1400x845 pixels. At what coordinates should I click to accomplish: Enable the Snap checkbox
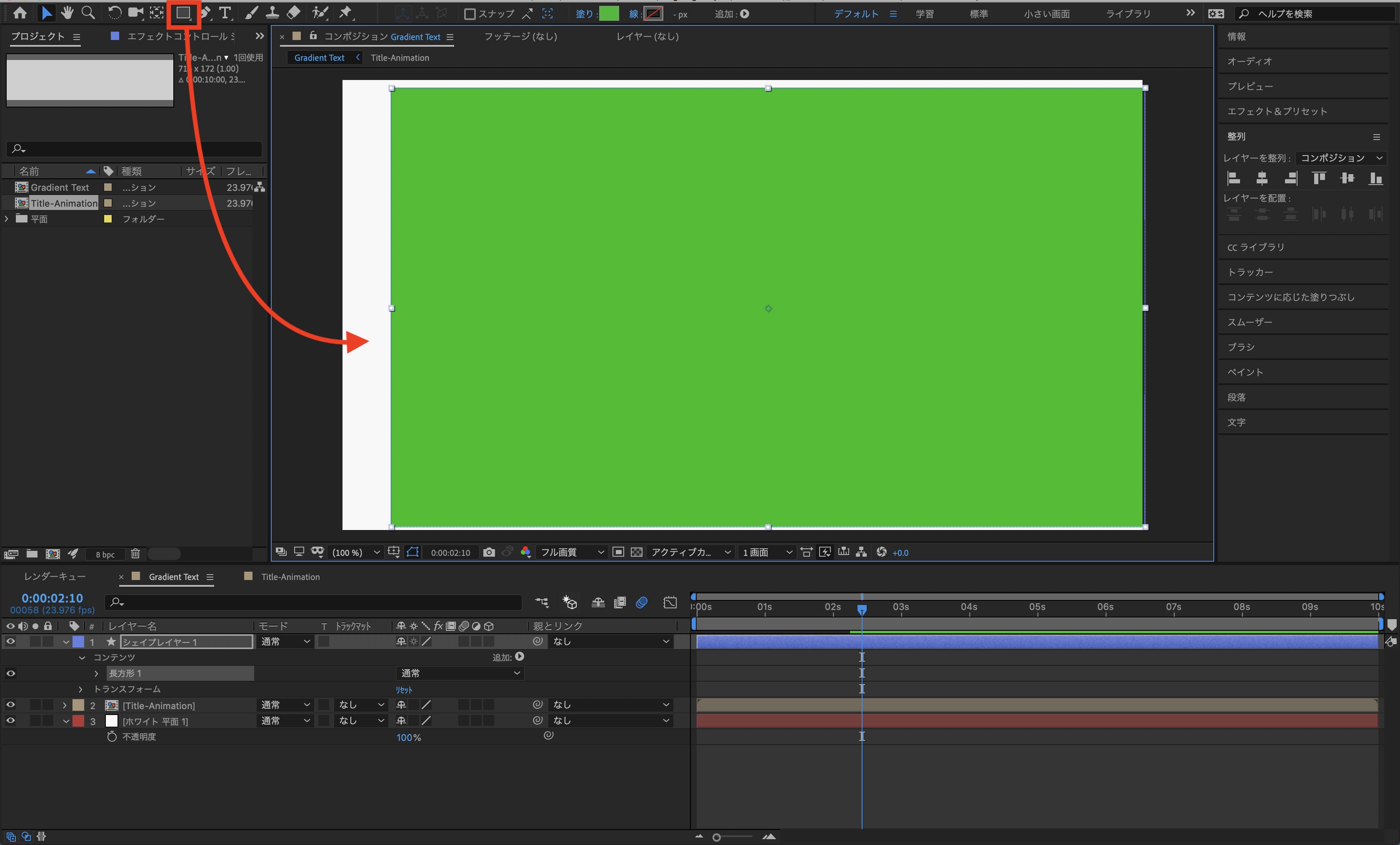tap(469, 14)
